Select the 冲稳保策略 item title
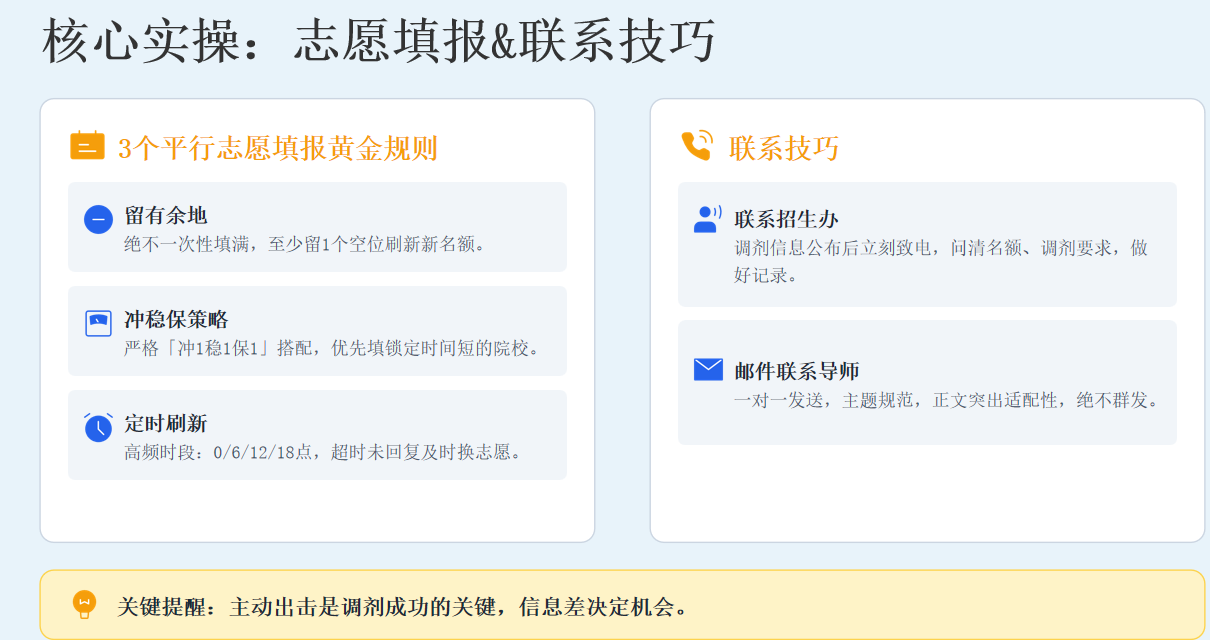Viewport: 1210px width, 640px height. pyautogui.click(x=176, y=320)
